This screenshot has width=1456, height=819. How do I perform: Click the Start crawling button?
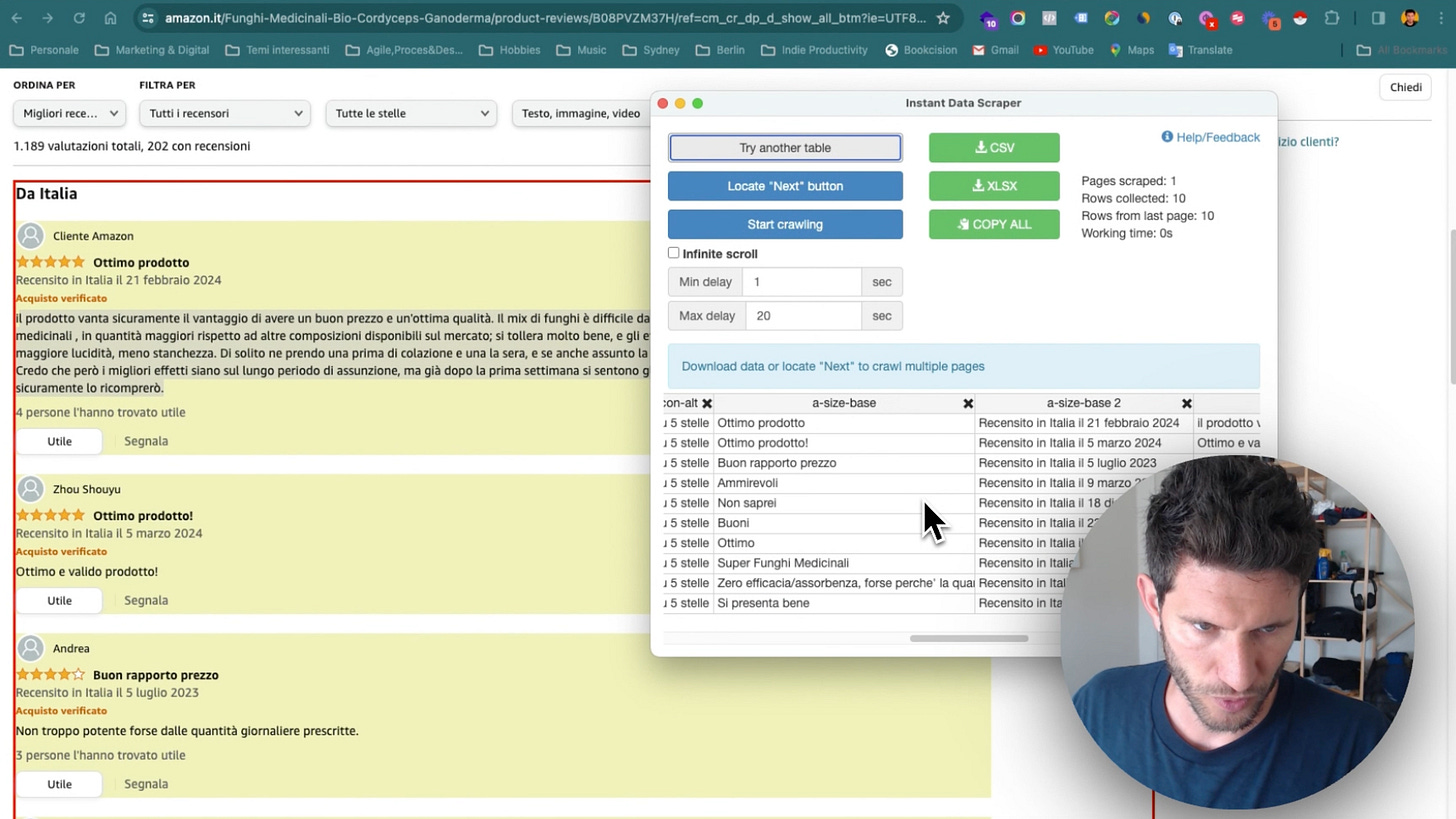point(785,224)
